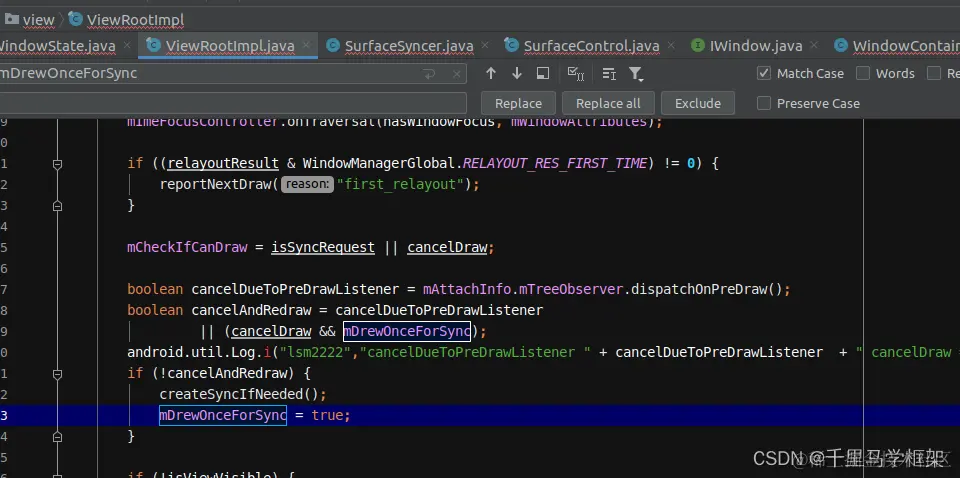Viewport: 960px width, 478px height.
Task: Click RELAYOUT_RES_FIRST_TIME constant
Action: pos(555,163)
